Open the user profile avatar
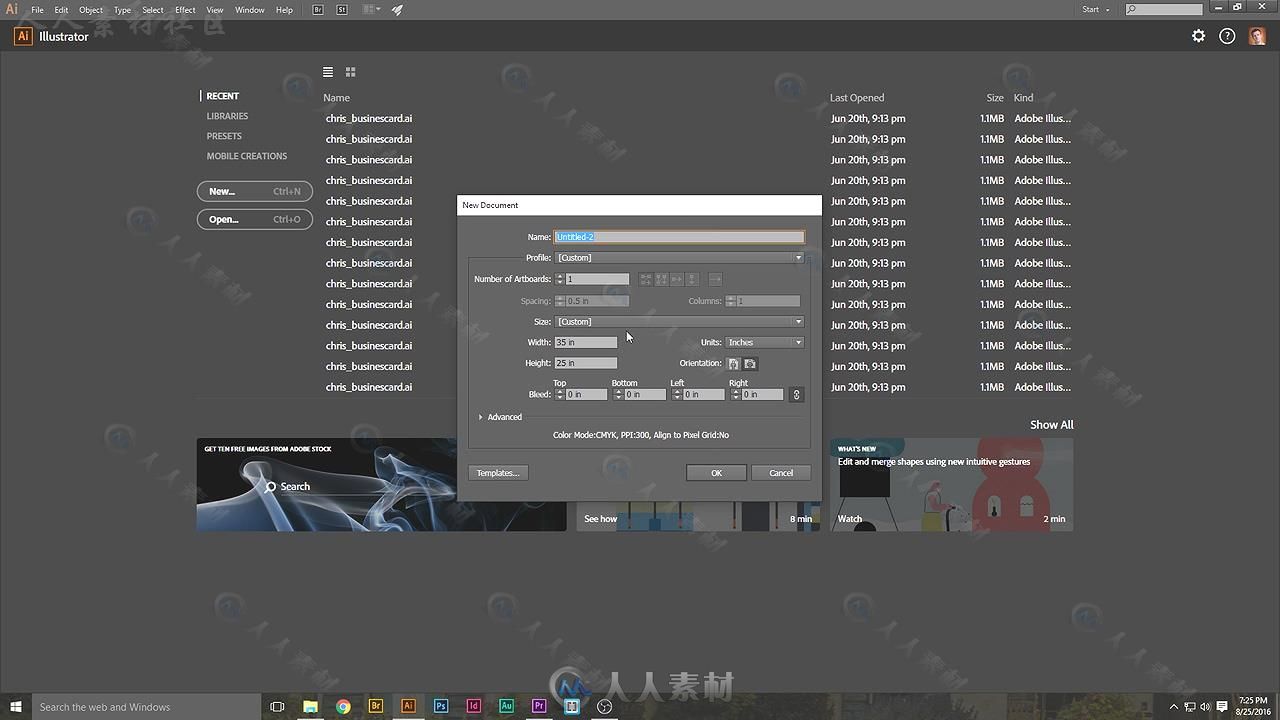The height and width of the screenshot is (720, 1280). (x=1257, y=36)
